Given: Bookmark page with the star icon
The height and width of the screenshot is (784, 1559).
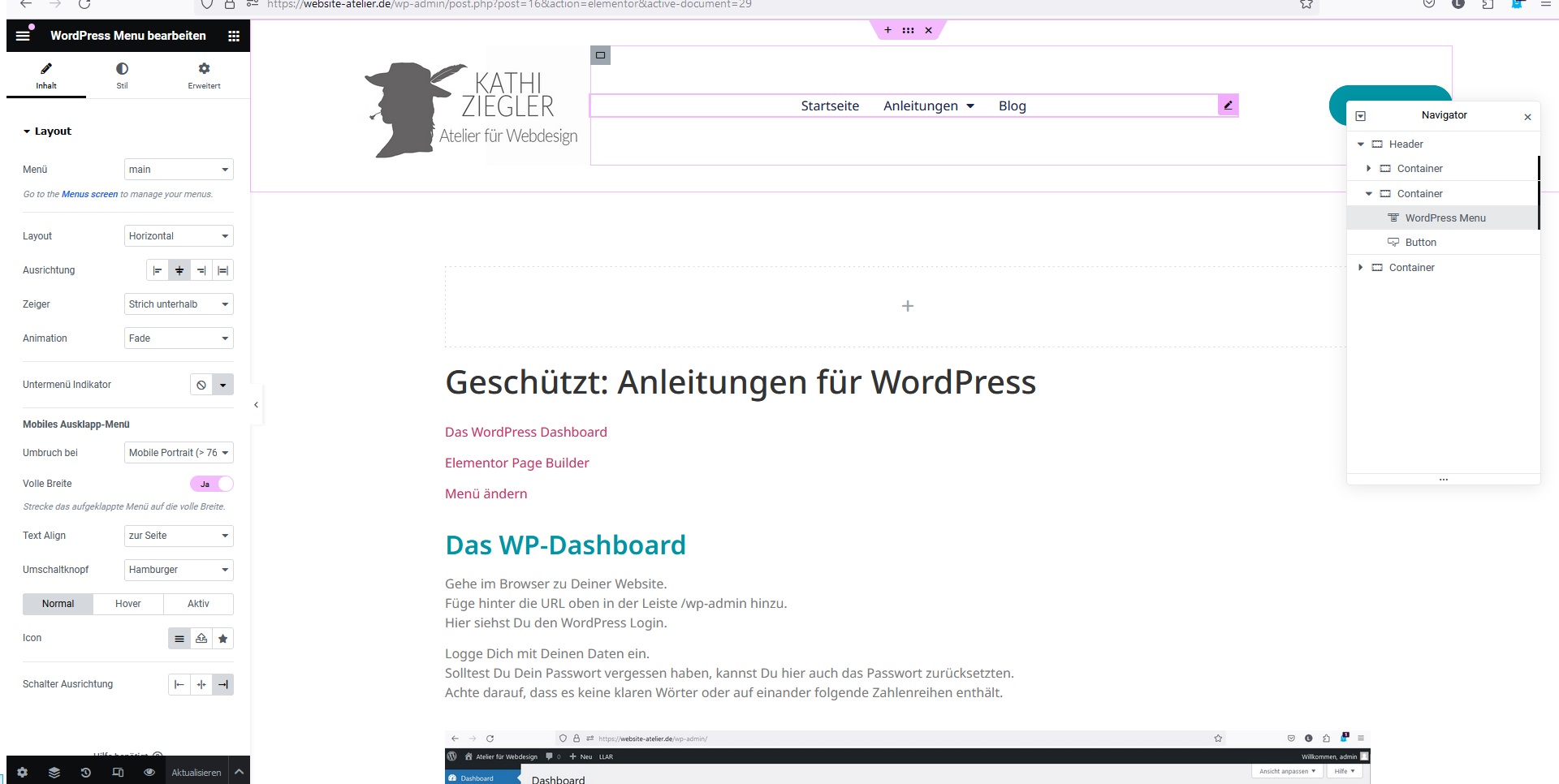Looking at the screenshot, I should coord(1306,4).
